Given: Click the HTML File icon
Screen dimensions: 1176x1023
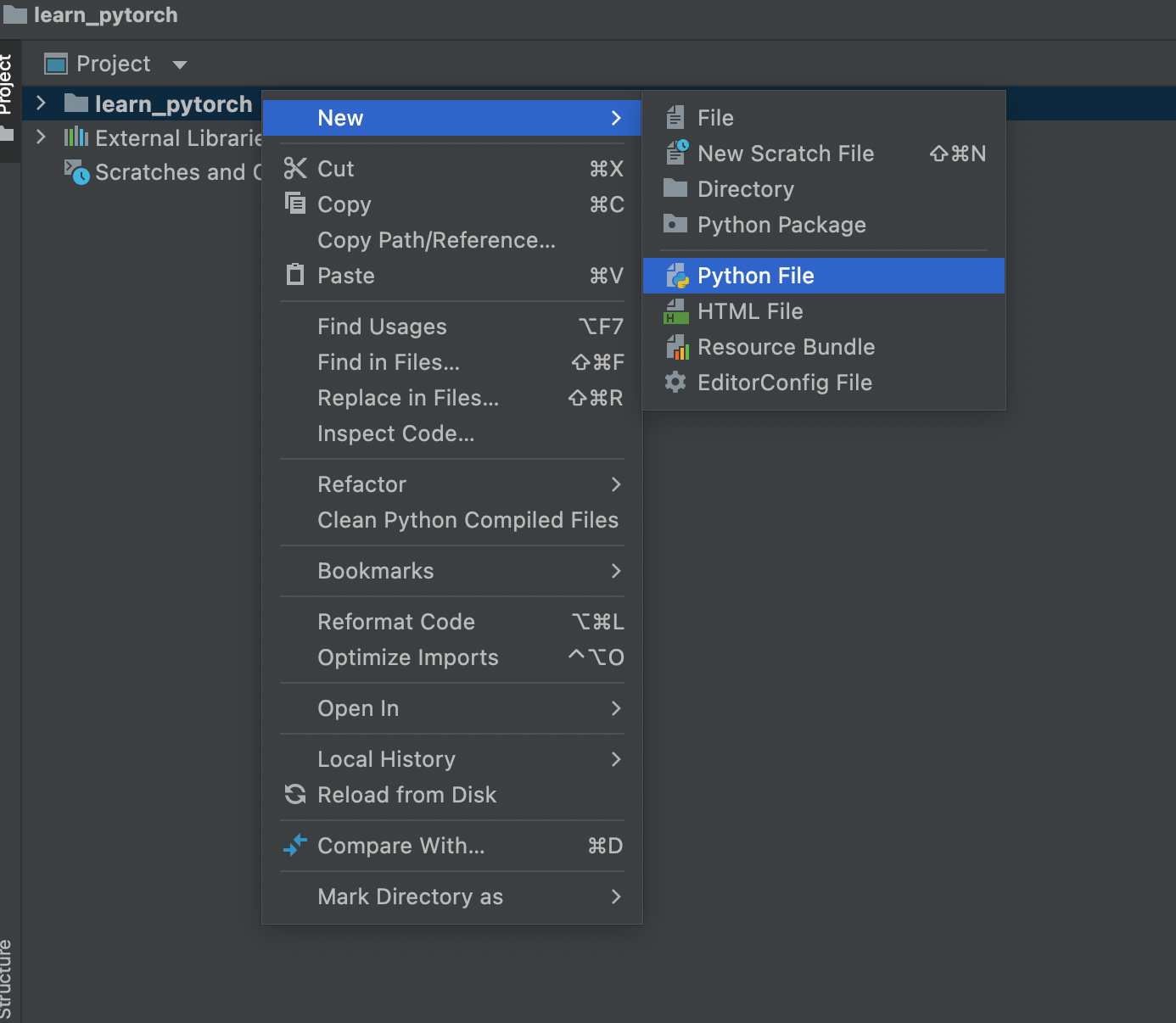Looking at the screenshot, I should (676, 311).
